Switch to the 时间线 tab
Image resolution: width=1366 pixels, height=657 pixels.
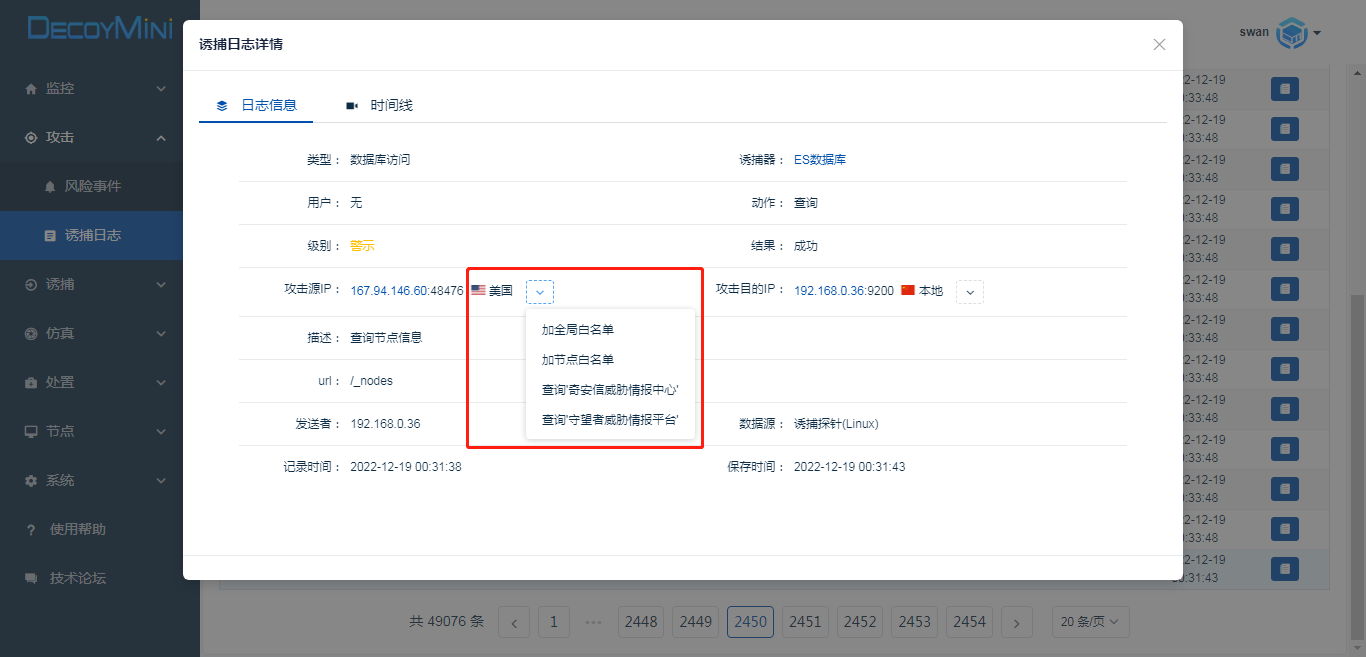(380, 105)
